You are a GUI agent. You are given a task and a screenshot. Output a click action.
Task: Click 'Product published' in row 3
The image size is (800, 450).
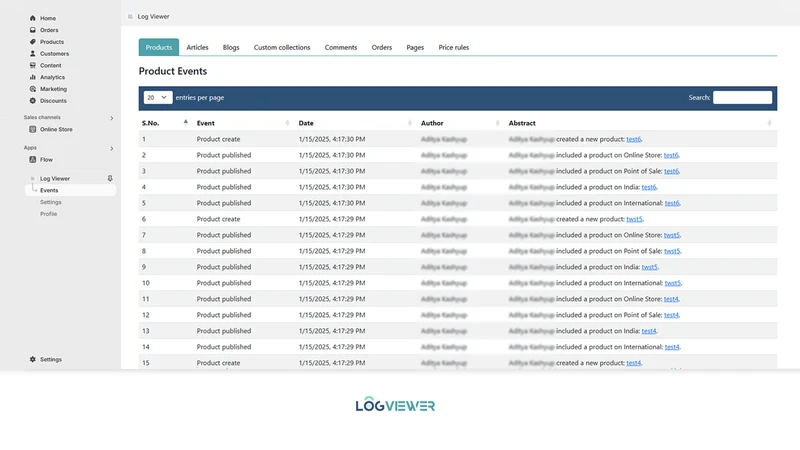pos(224,171)
